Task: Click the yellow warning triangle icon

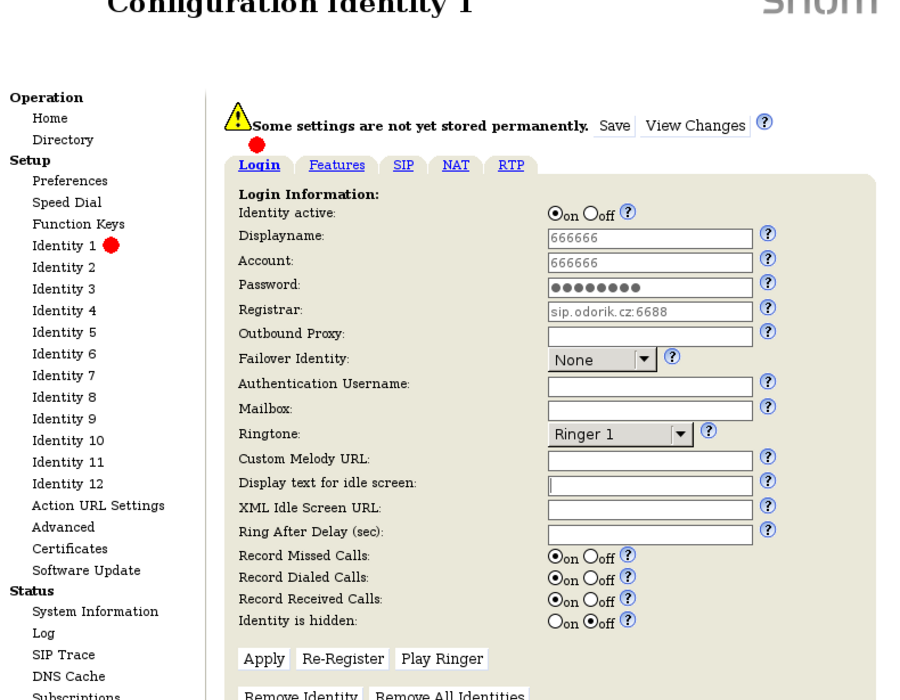Action: pos(238,117)
